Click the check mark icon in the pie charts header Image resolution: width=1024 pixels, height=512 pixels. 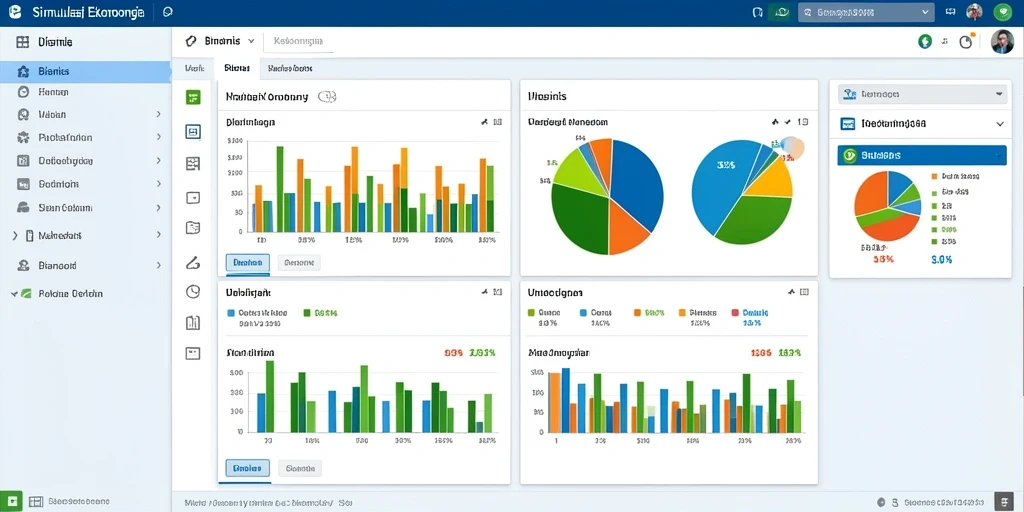pyautogui.click(x=788, y=121)
